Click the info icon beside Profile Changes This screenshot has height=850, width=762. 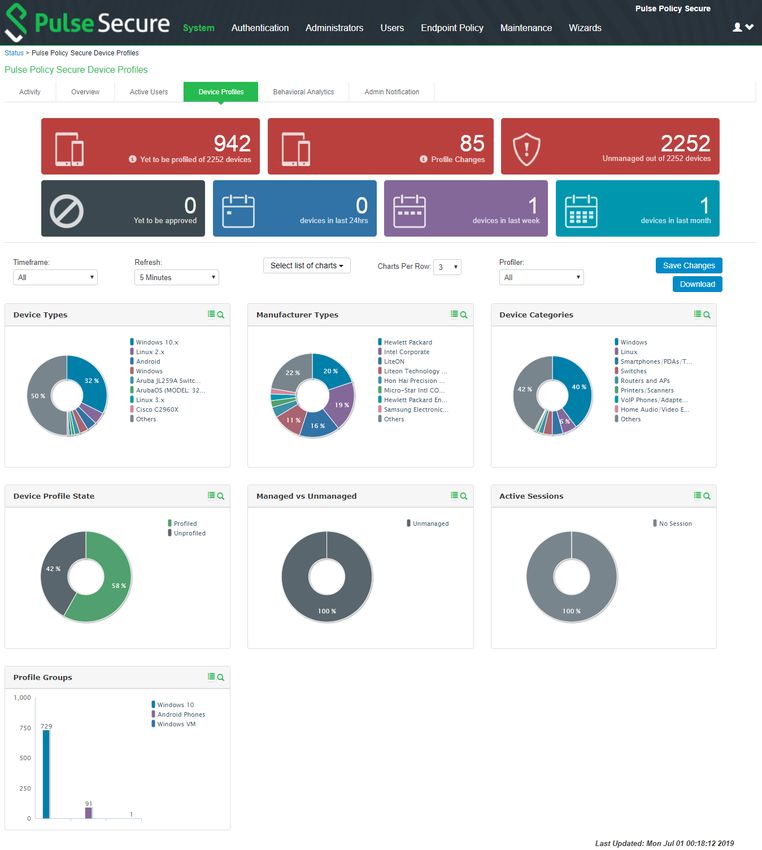[423, 159]
